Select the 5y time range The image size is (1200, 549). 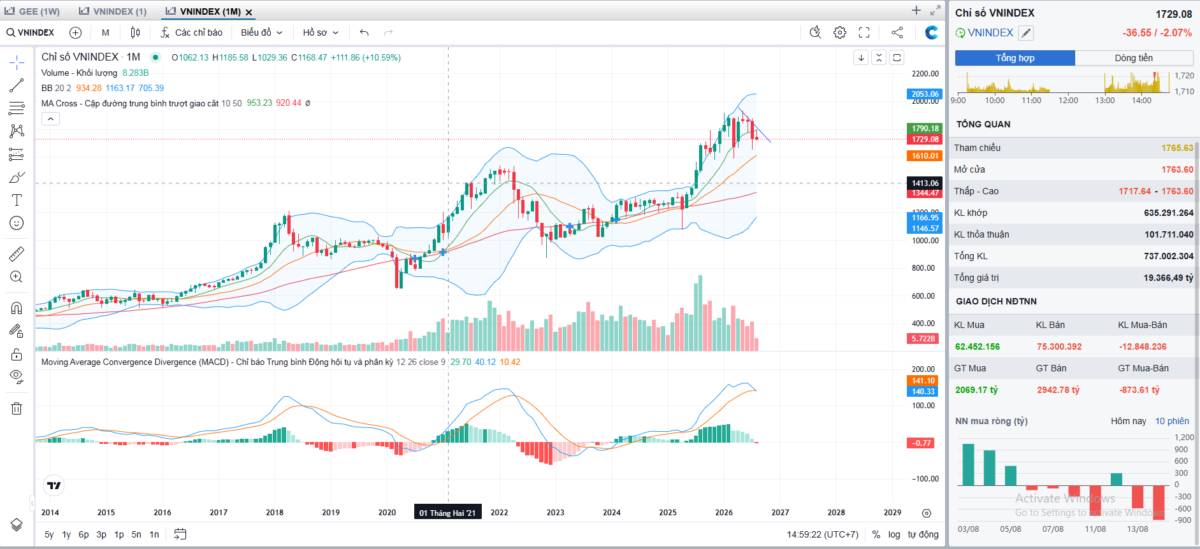[x=49, y=535]
